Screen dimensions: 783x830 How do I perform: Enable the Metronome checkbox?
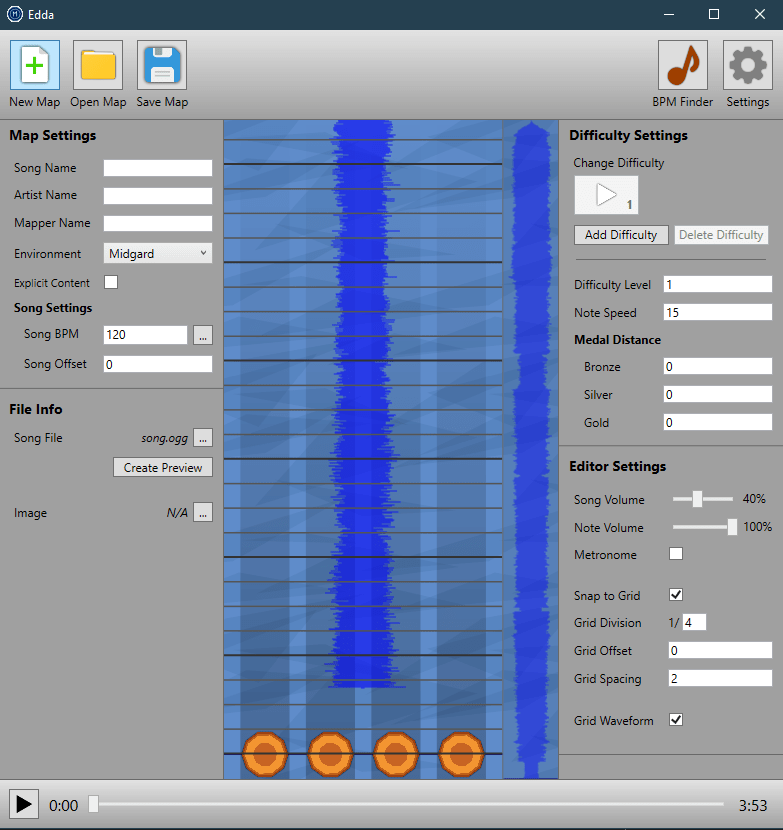[x=676, y=554]
